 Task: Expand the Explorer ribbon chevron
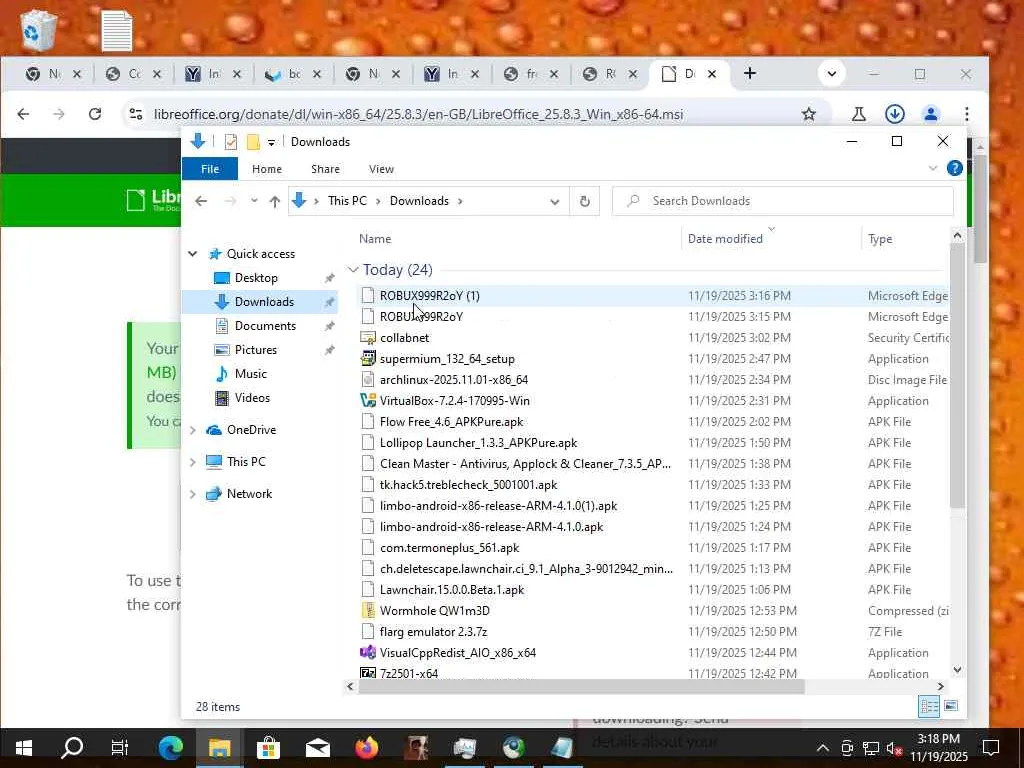pos(933,168)
